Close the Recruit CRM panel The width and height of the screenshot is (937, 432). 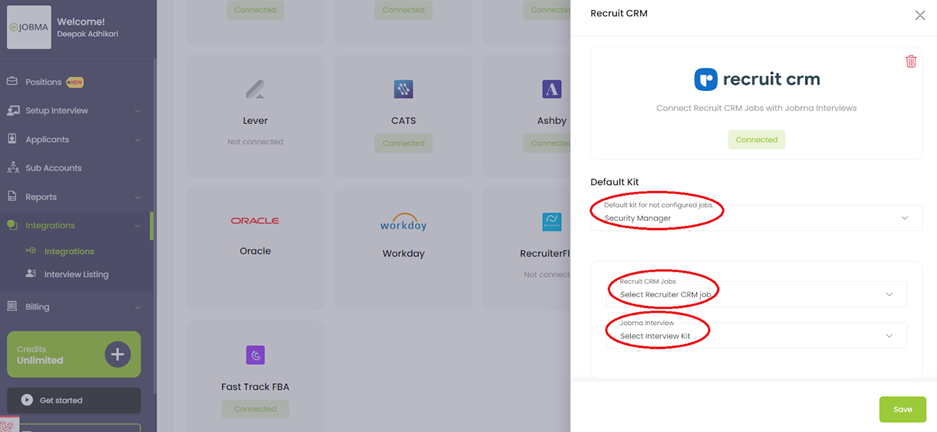point(920,16)
